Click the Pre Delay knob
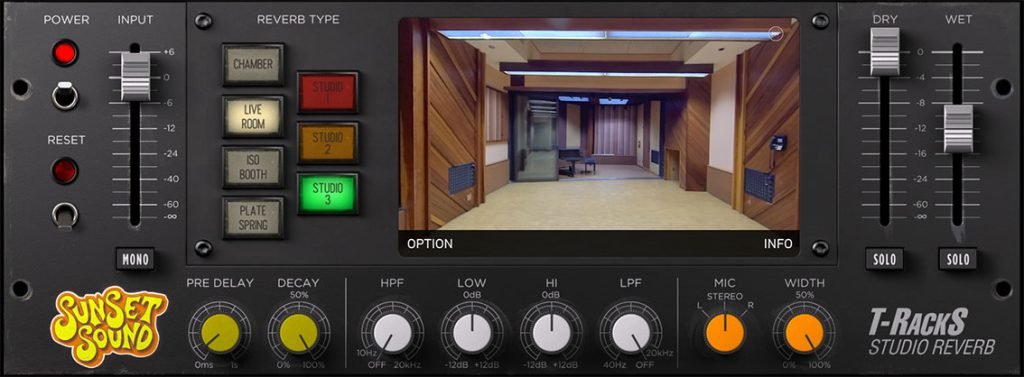The height and width of the screenshot is (377, 1024). coord(220,333)
